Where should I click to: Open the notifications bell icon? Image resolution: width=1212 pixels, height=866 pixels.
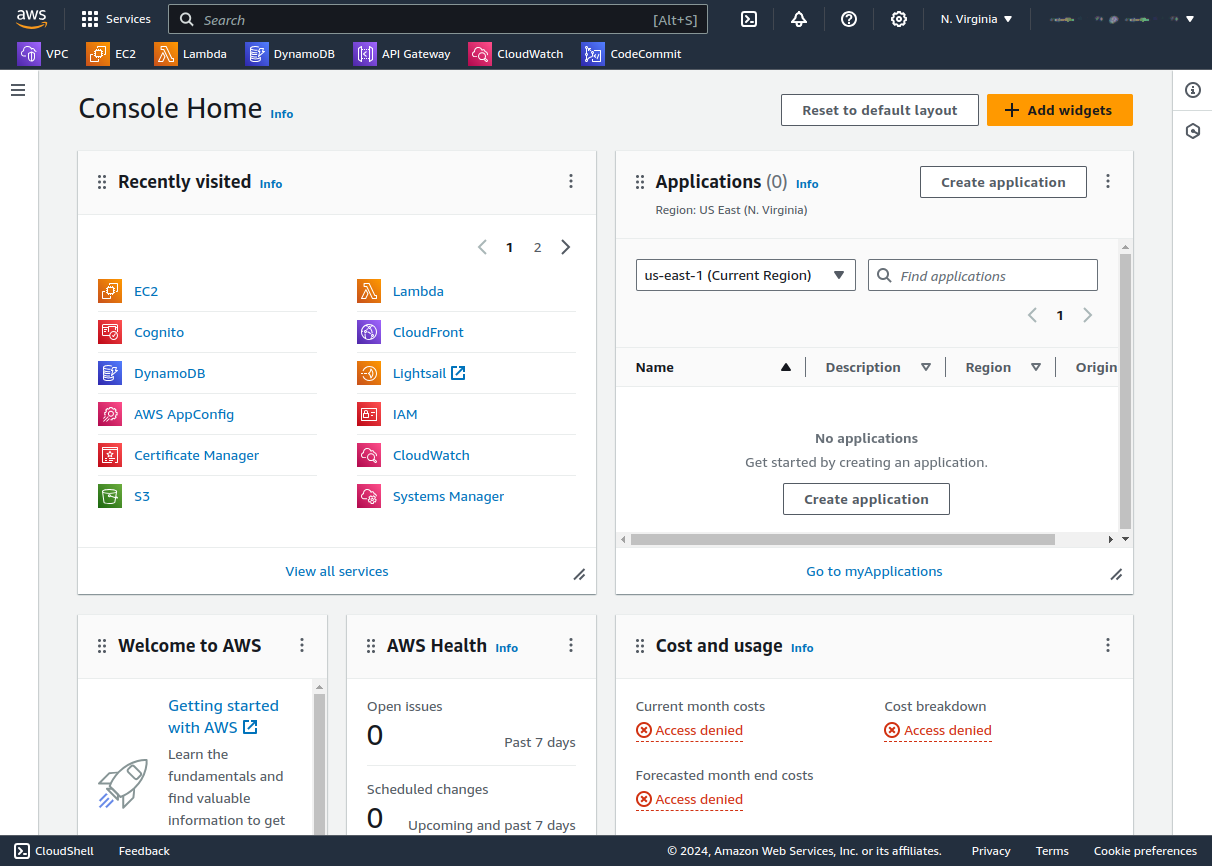[798, 19]
